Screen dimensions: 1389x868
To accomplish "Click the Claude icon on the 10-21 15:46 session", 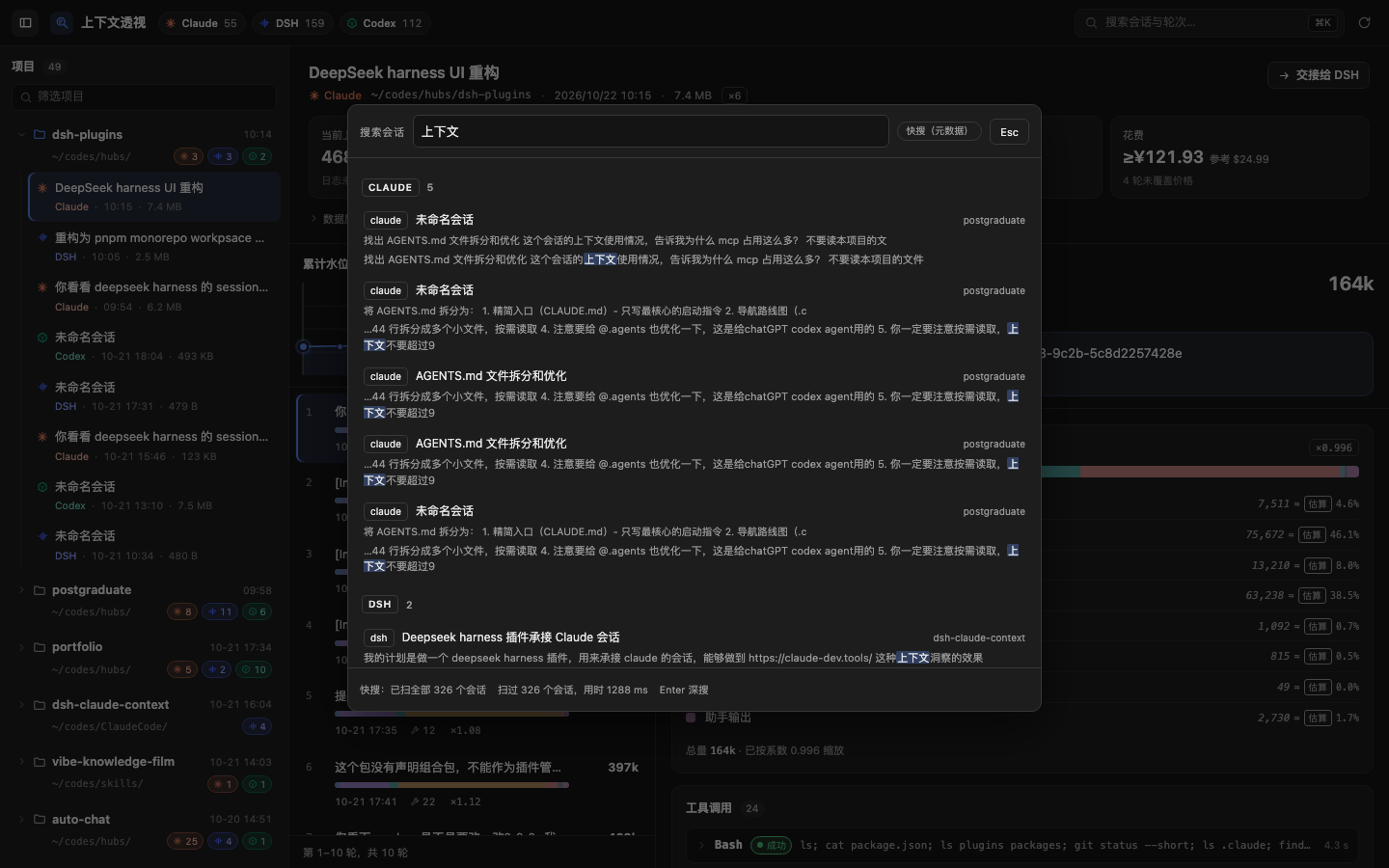I will (x=42, y=437).
